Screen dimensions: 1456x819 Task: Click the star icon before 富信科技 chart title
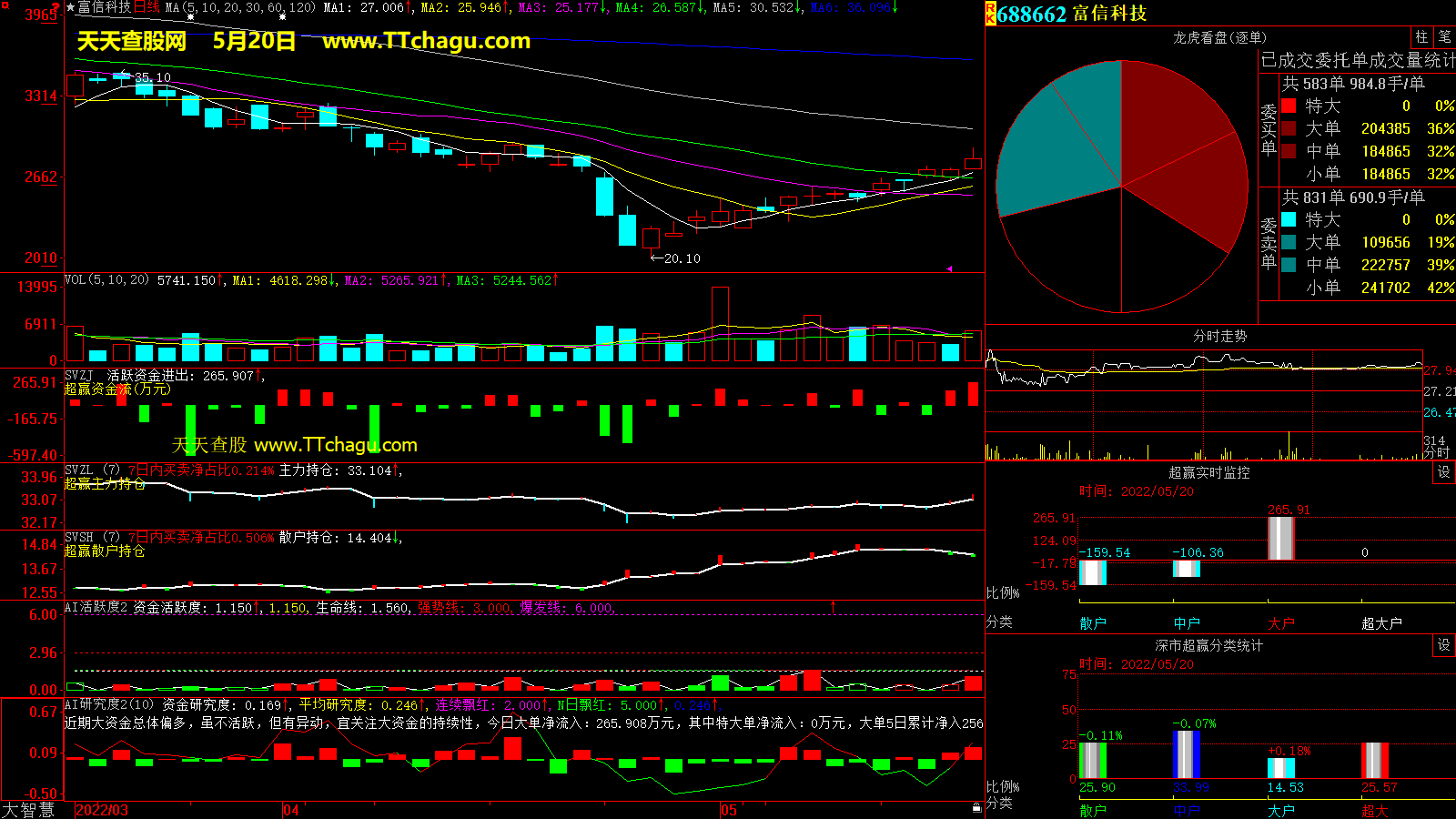tap(70, 7)
